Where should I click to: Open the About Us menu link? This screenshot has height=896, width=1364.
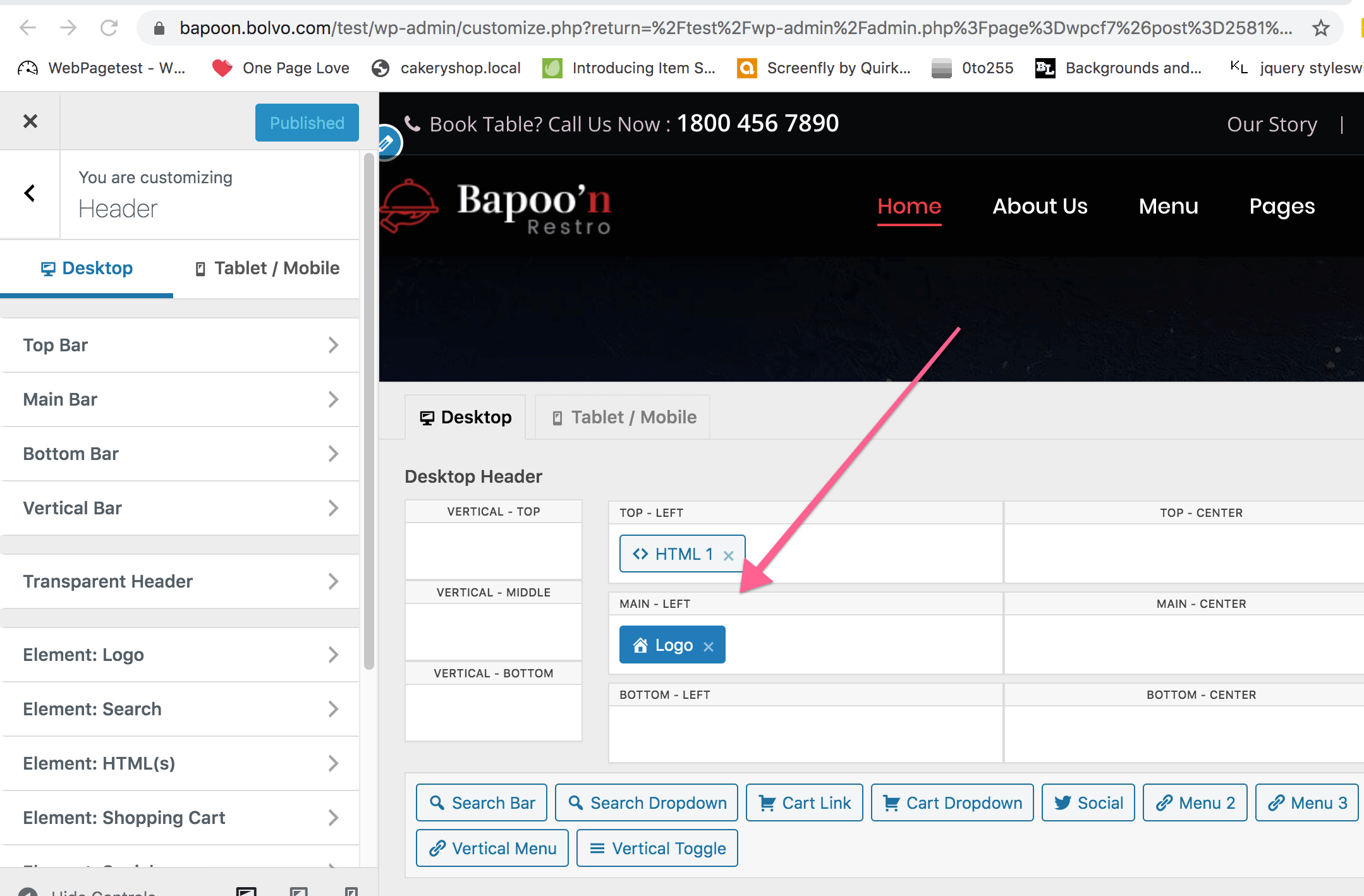tap(1040, 206)
